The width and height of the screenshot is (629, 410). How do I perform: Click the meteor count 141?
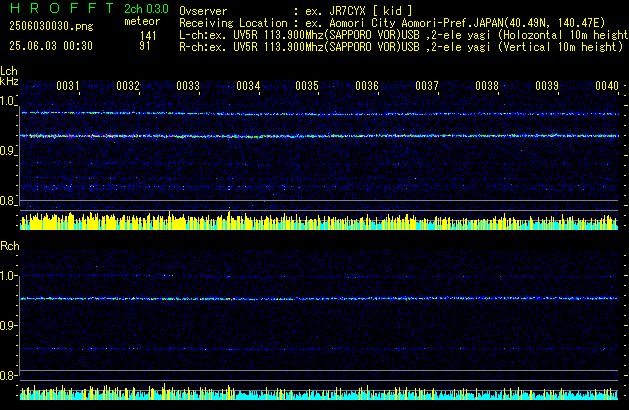coord(148,36)
